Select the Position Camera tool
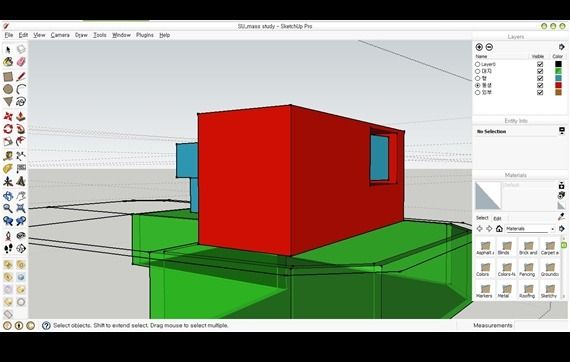 click(8, 236)
